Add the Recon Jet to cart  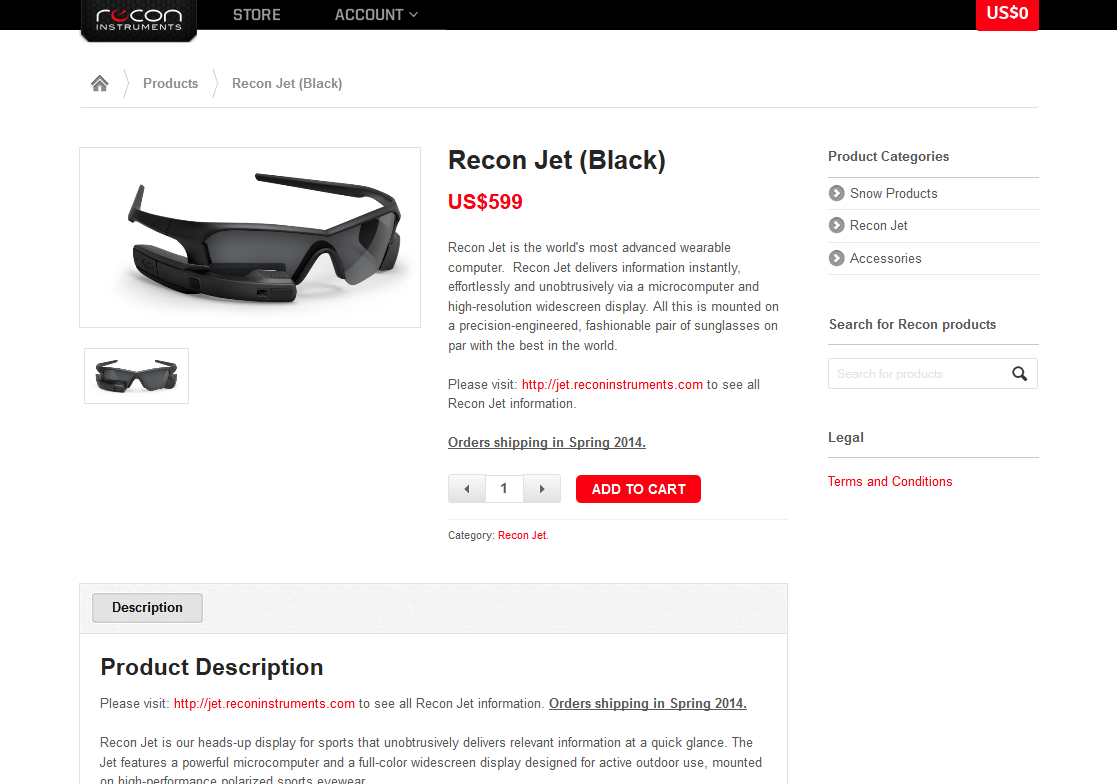[x=638, y=489]
